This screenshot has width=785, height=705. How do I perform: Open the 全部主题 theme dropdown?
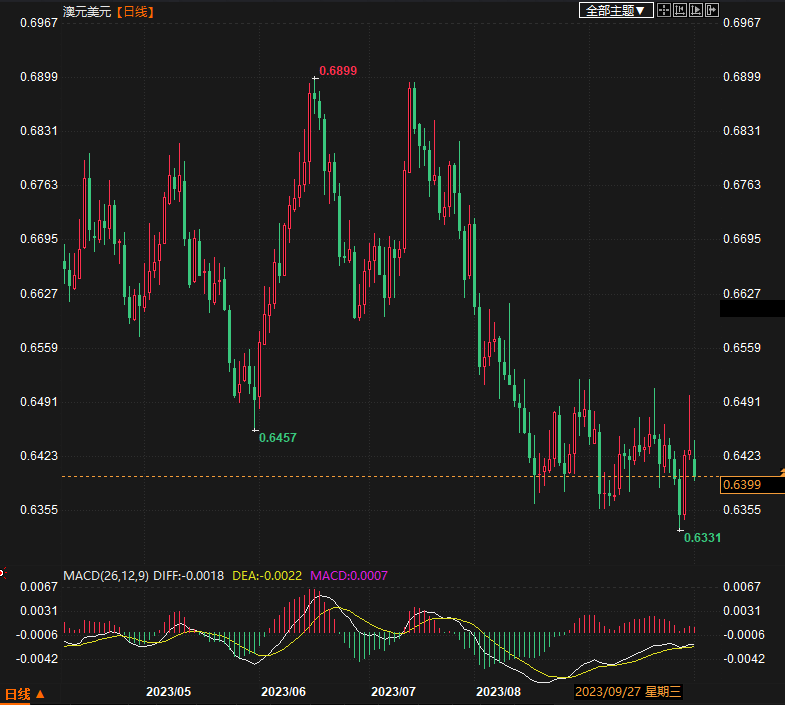tap(616, 10)
